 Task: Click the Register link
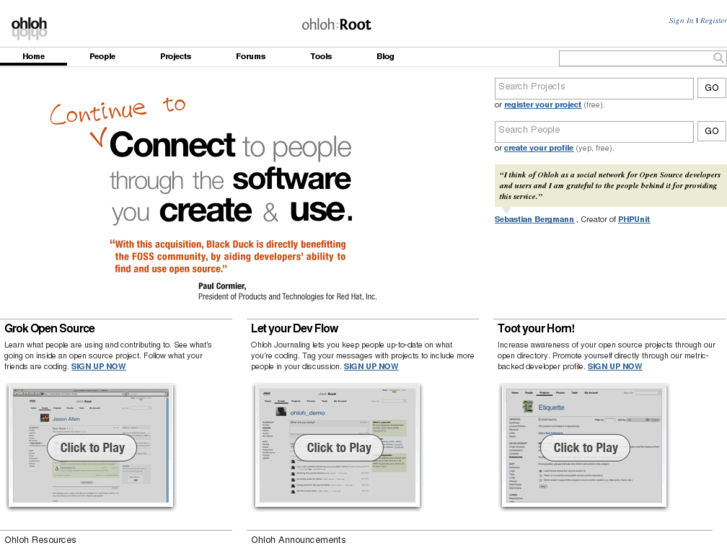pyautogui.click(x=713, y=20)
